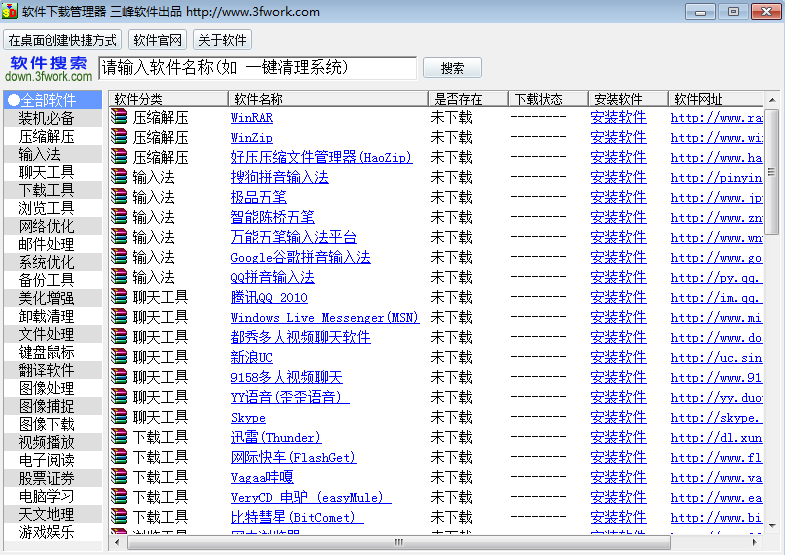Click the icon beside 腾讯QQ 2010
The width and height of the screenshot is (785, 555).
[x=119, y=297]
